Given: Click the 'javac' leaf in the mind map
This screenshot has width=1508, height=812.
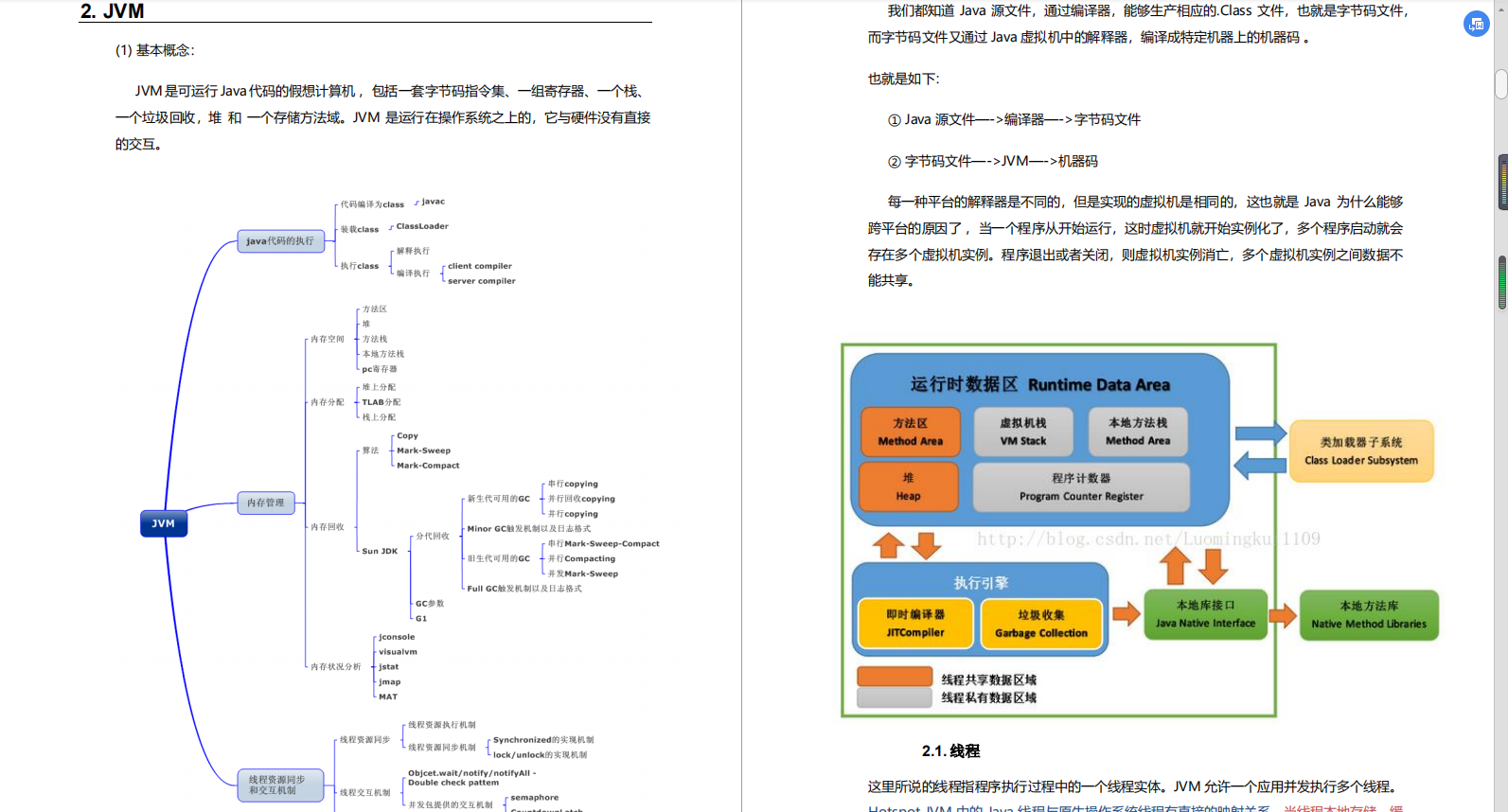Looking at the screenshot, I should [433, 202].
